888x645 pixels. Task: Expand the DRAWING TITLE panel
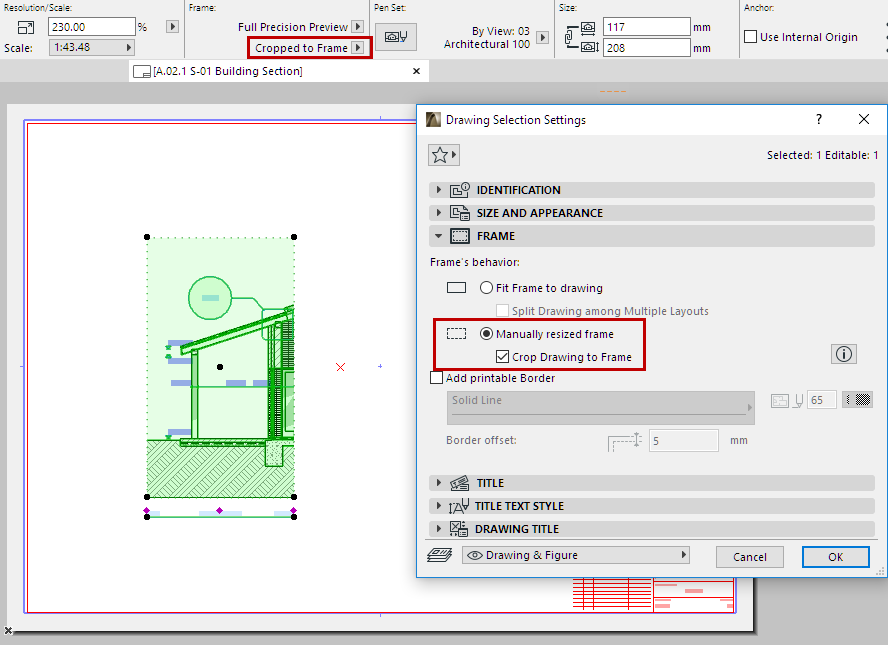tap(439, 529)
